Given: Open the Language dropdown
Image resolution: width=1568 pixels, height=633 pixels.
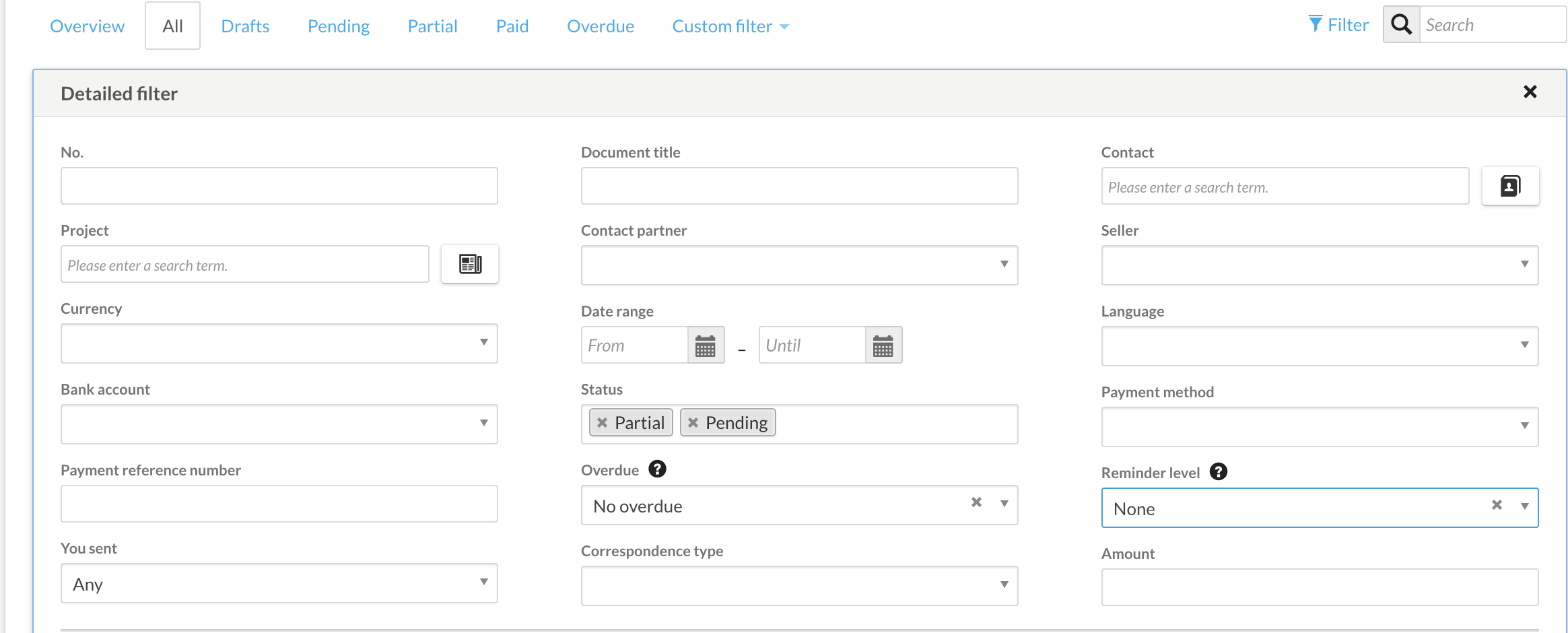Looking at the screenshot, I should [x=1320, y=346].
